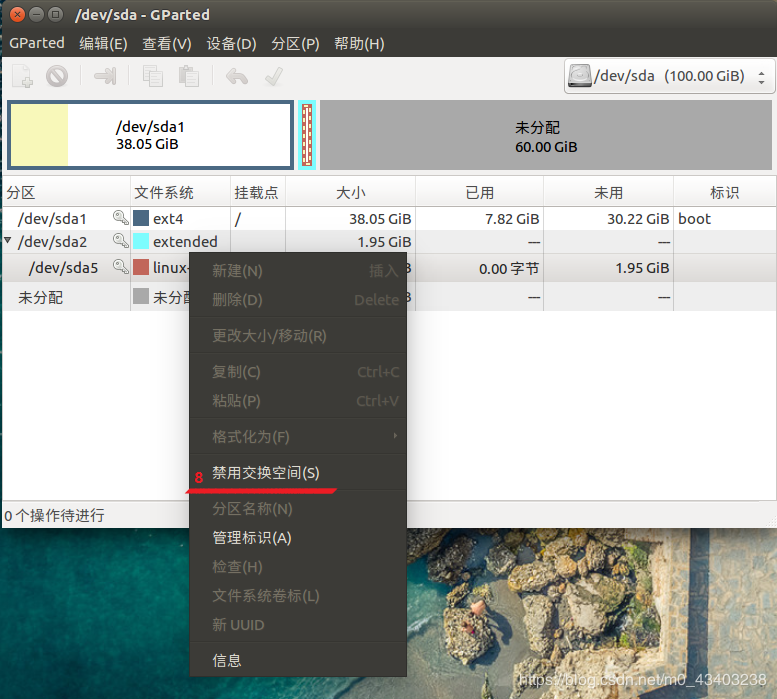The width and height of the screenshot is (777, 699).
Task: Click the resize/move toolbar arrow icon
Action: pos(105,76)
